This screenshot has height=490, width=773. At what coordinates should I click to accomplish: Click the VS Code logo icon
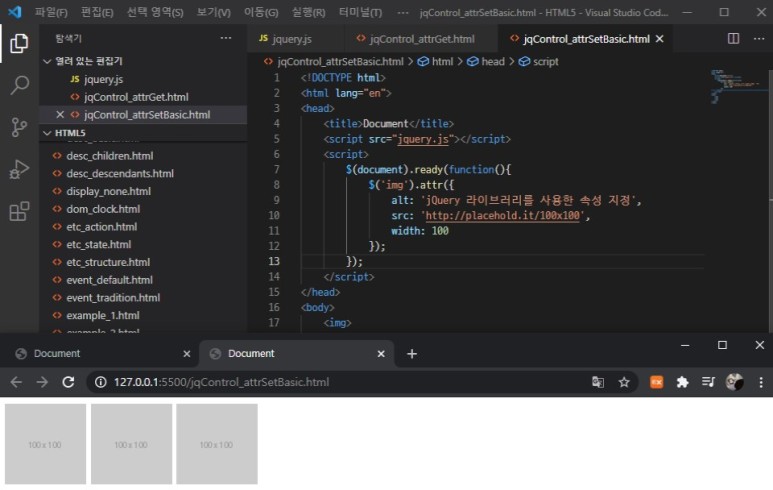(x=15, y=12)
